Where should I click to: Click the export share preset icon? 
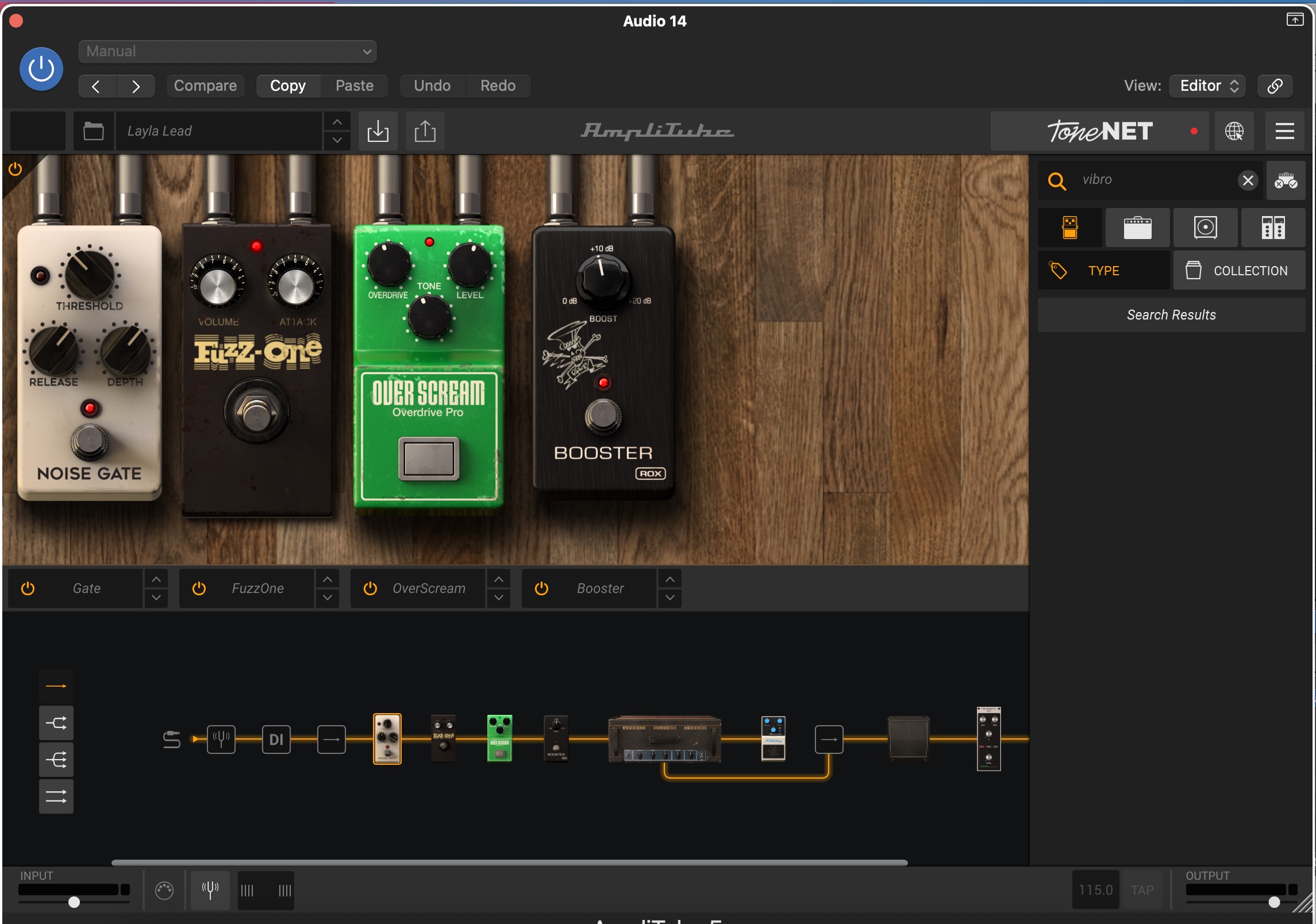[425, 131]
